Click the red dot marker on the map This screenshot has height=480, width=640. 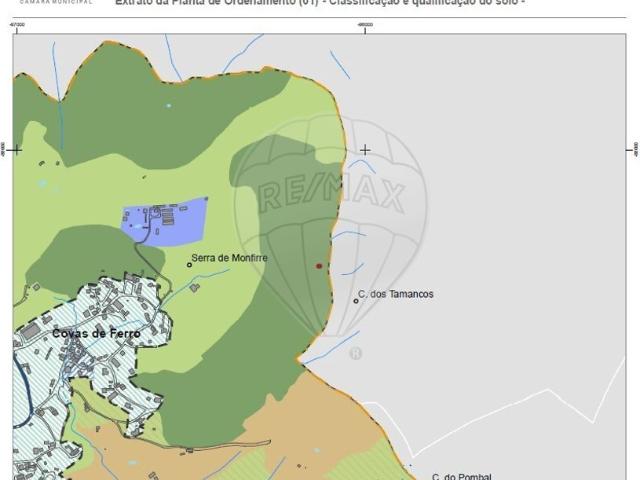[x=319, y=266]
